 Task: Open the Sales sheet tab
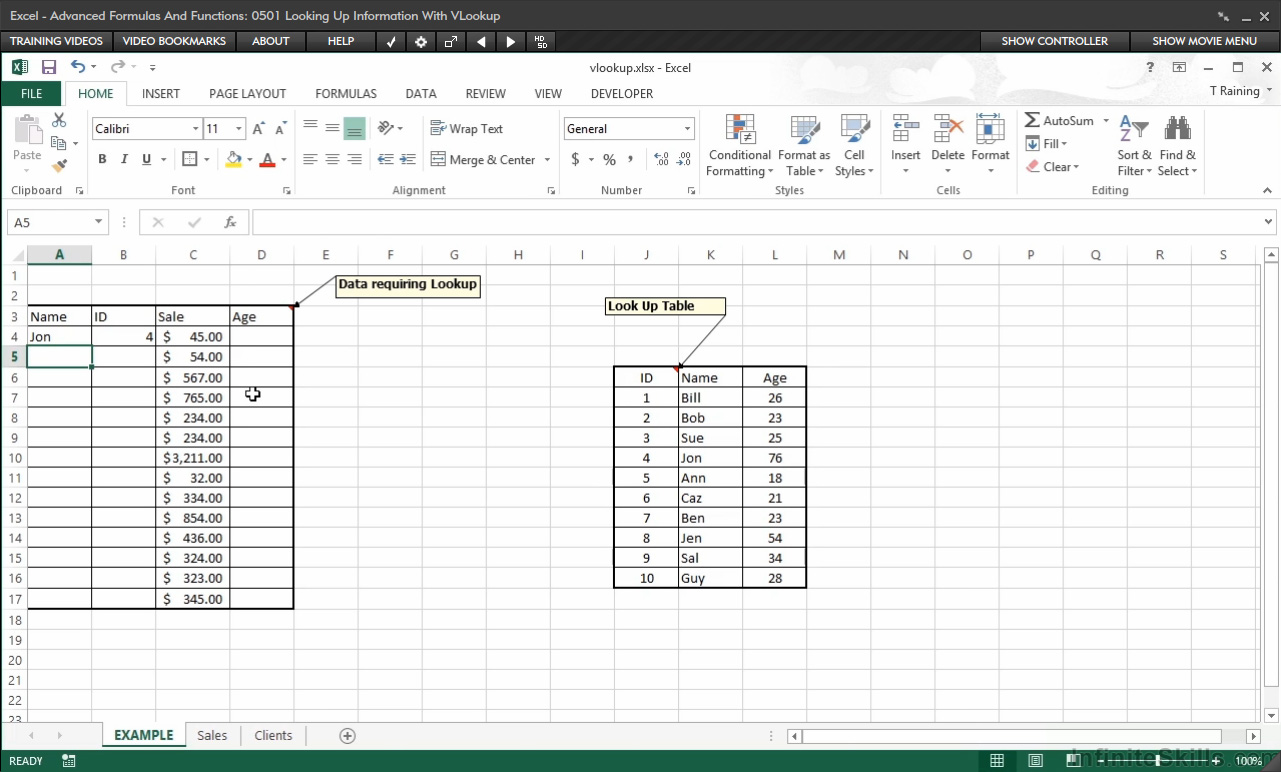pyautogui.click(x=212, y=735)
